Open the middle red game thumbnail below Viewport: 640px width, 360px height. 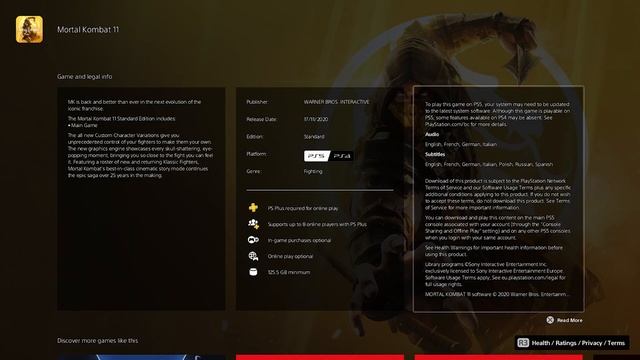pyautogui.click(x=320, y=357)
